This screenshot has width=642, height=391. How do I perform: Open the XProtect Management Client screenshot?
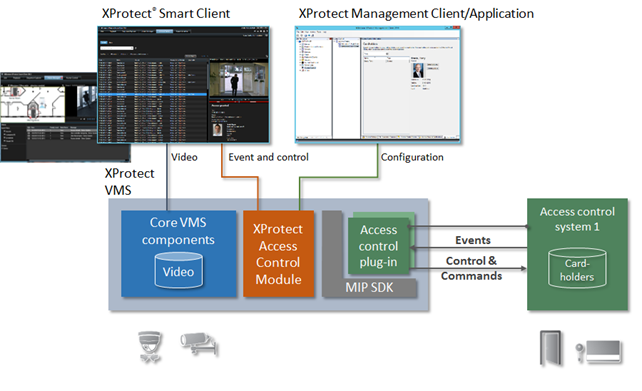378,84
